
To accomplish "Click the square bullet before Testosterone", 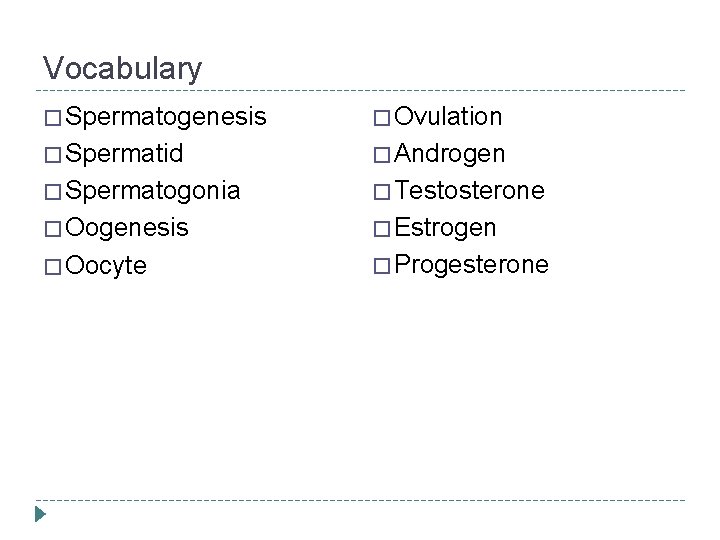I will (382, 191).
